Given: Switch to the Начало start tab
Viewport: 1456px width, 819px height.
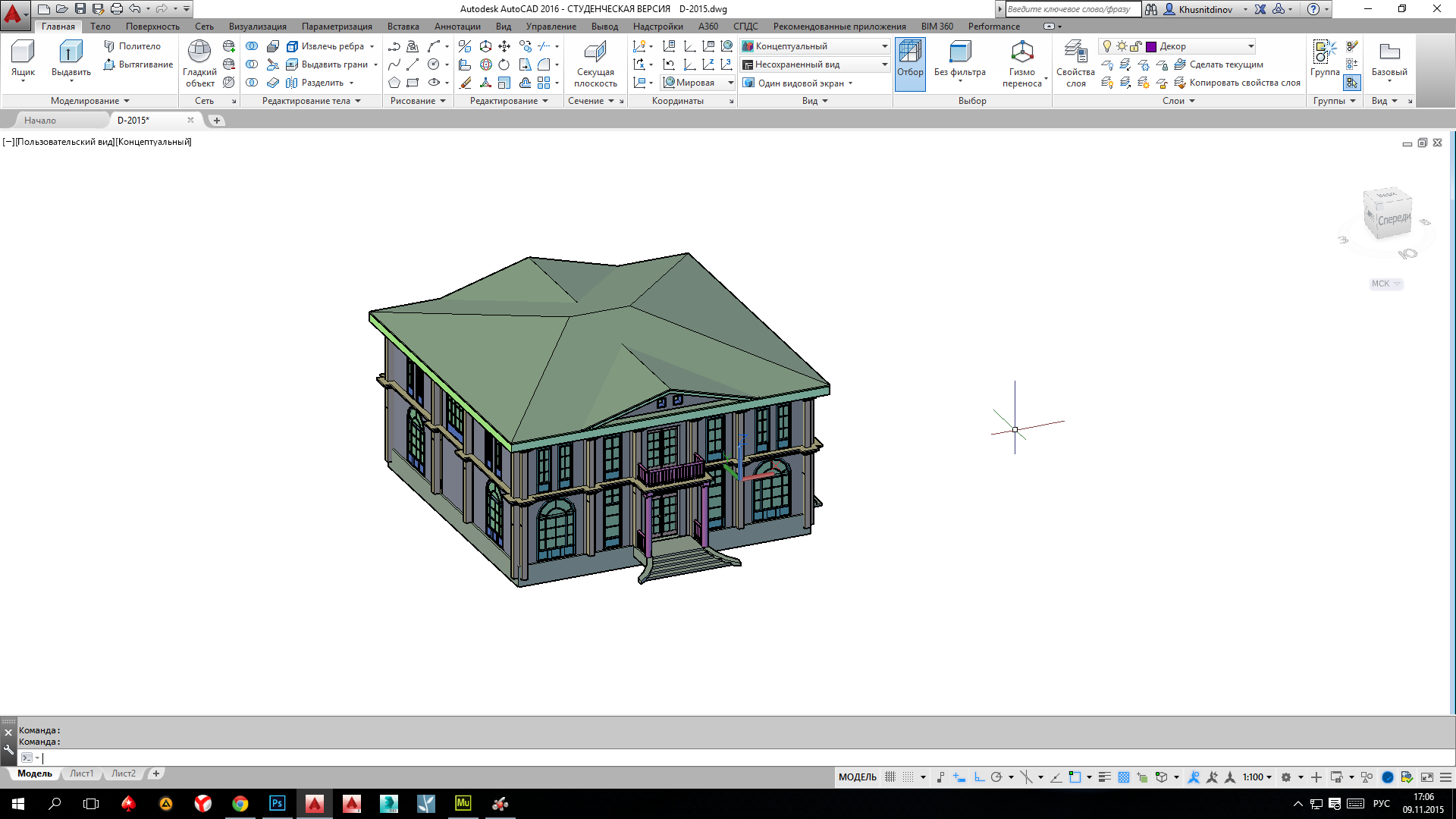Looking at the screenshot, I should pyautogui.click(x=39, y=121).
